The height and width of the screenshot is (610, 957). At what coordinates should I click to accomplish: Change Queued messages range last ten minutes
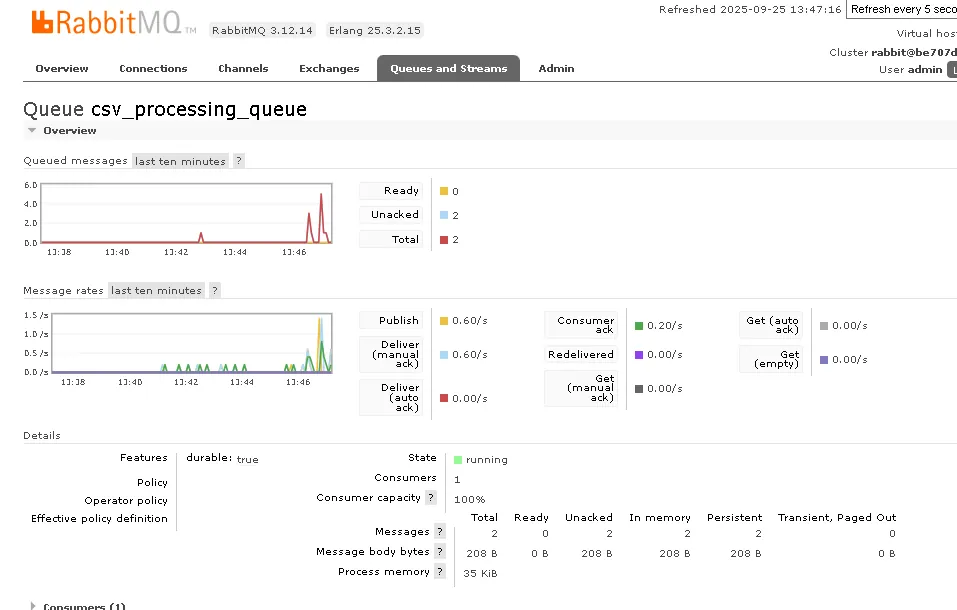(180, 161)
